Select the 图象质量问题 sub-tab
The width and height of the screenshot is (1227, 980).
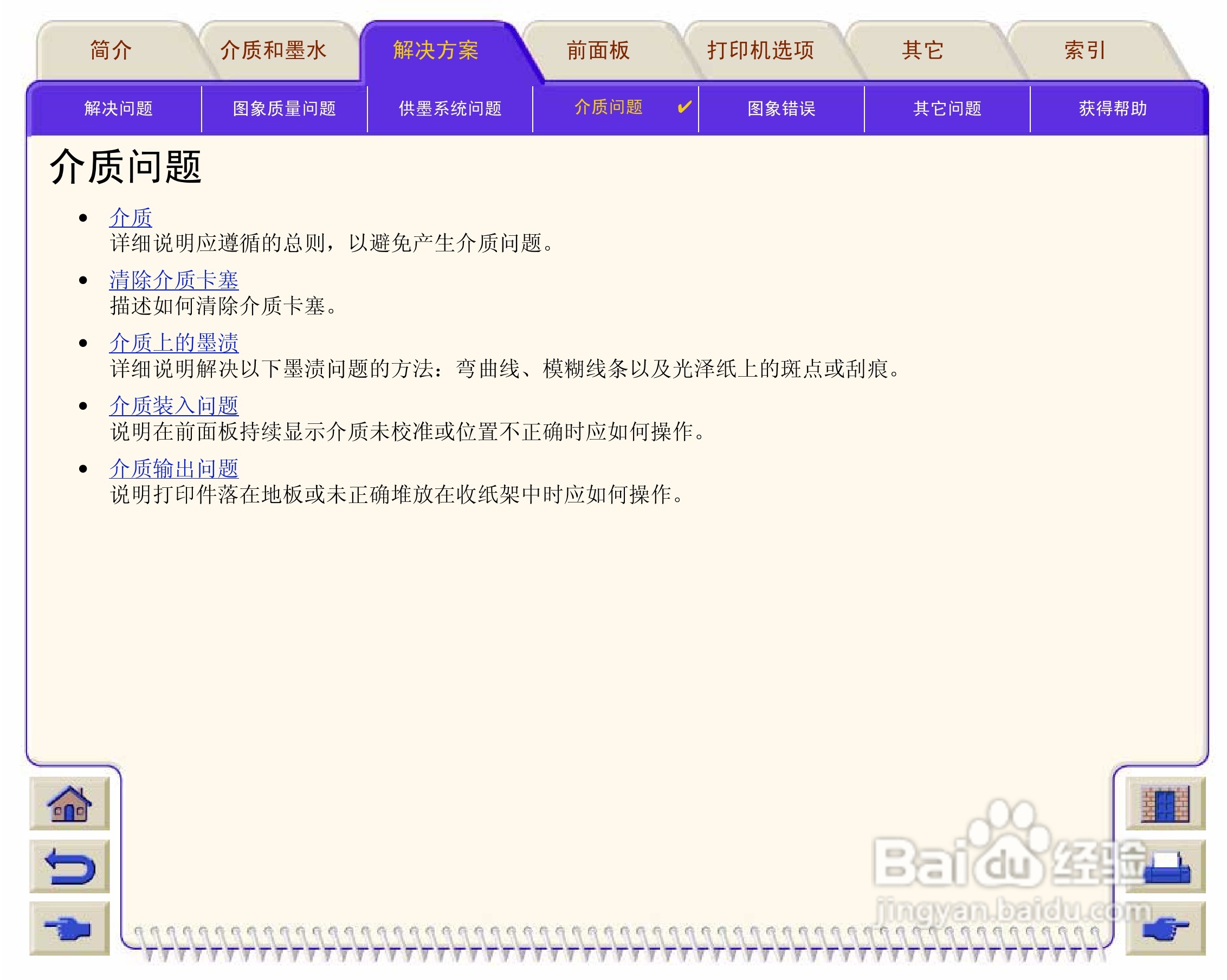[x=284, y=108]
